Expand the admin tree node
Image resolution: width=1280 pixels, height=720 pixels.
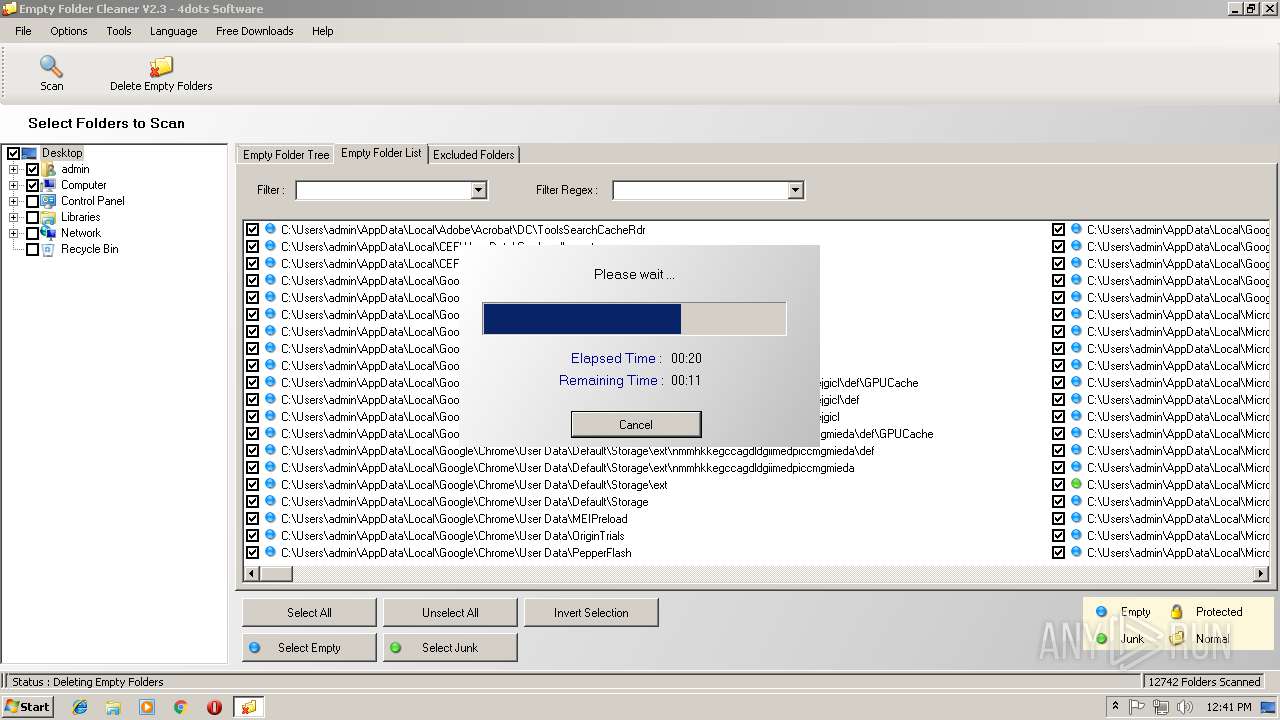(x=14, y=169)
